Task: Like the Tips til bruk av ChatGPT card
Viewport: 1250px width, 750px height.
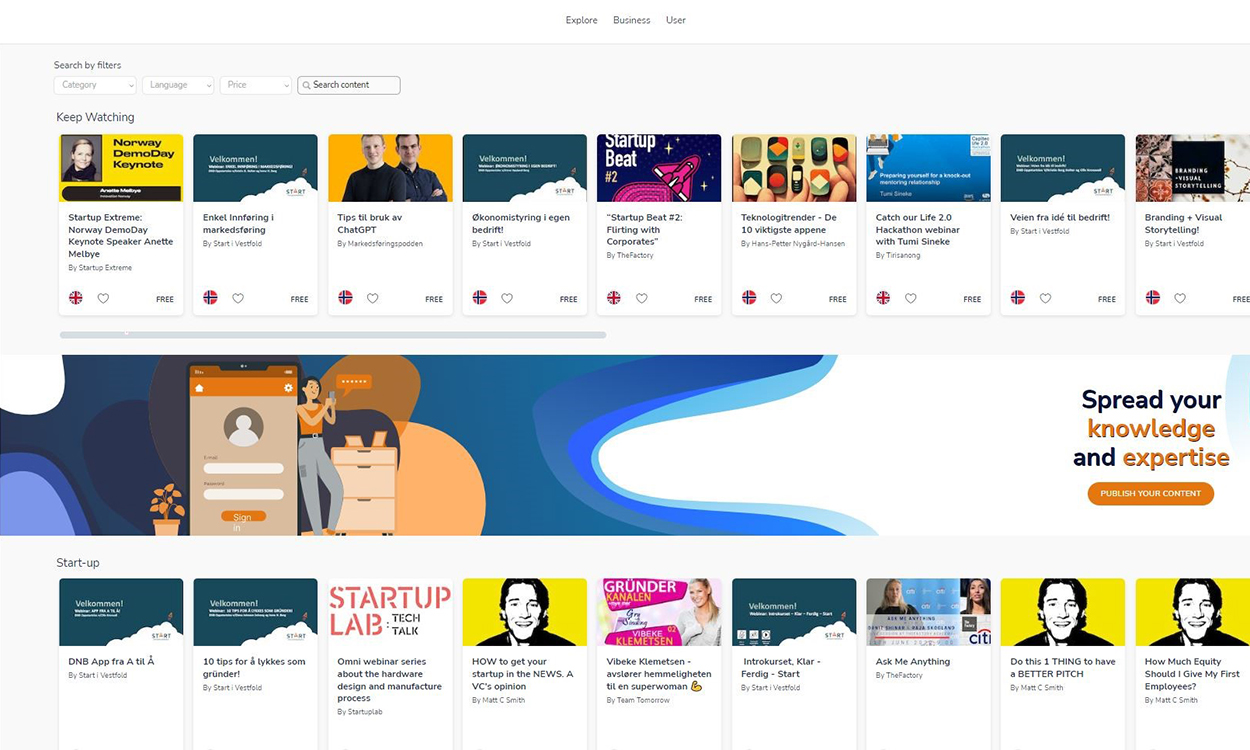Action: tap(372, 298)
